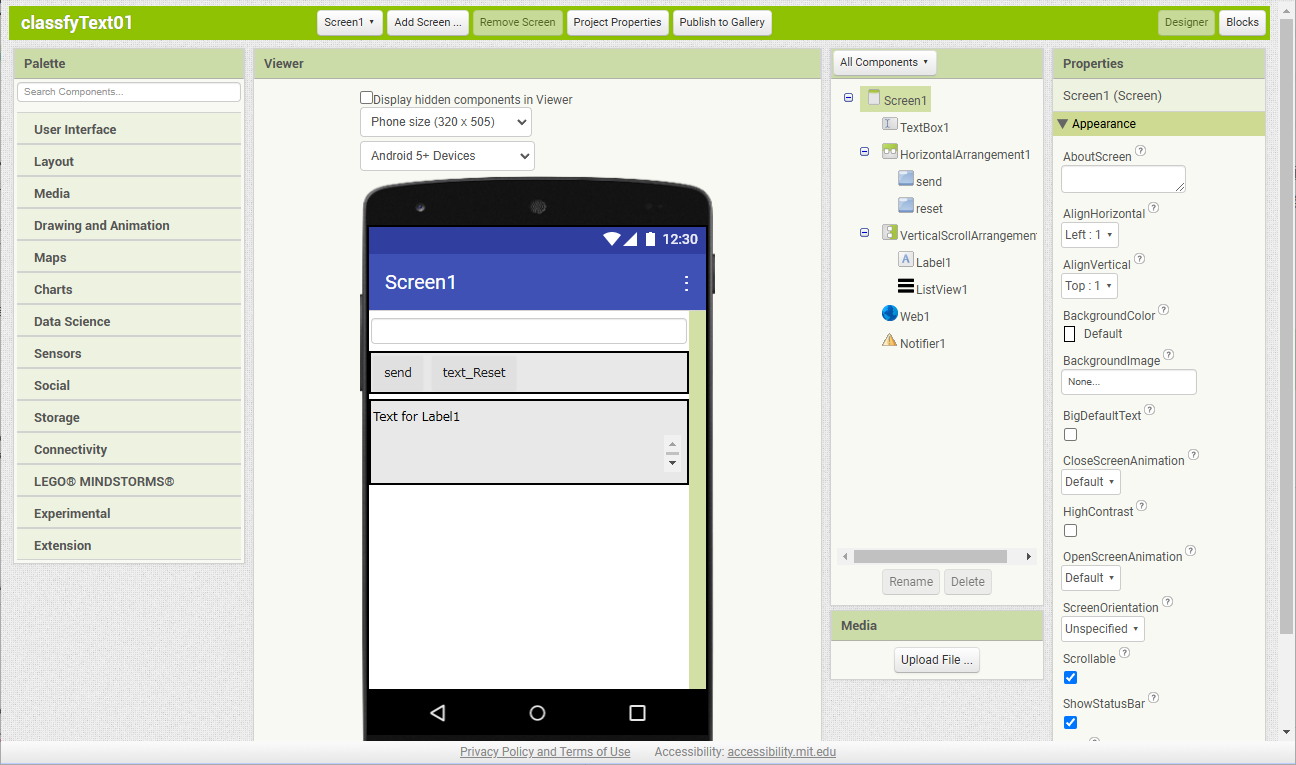1296x765 pixels.
Task: Open the Screen1 screen selector dropdown
Action: tap(350, 22)
